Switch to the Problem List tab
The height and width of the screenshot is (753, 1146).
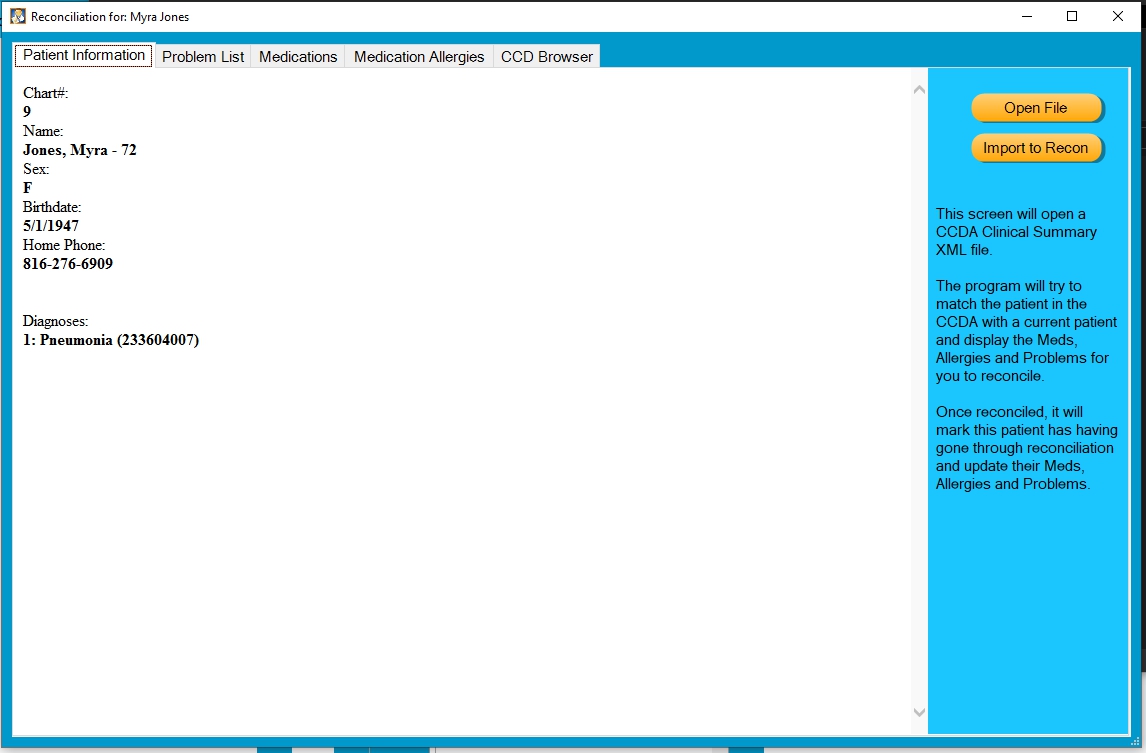point(202,56)
